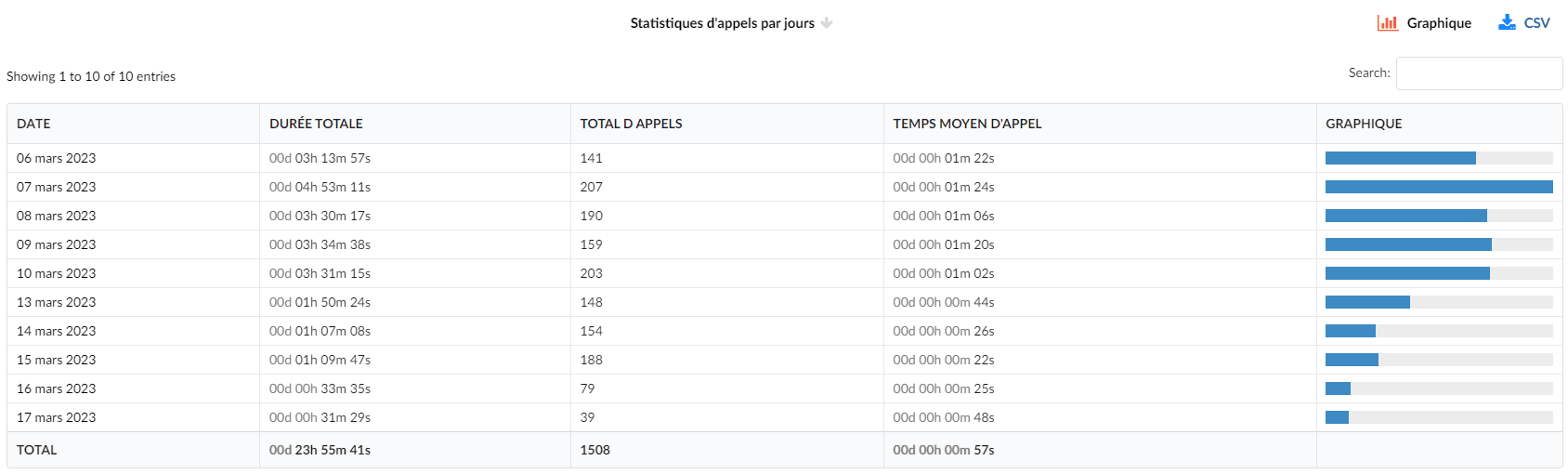
Task: Click the progress bar for 07 mars 2023
Action: coord(1439,187)
